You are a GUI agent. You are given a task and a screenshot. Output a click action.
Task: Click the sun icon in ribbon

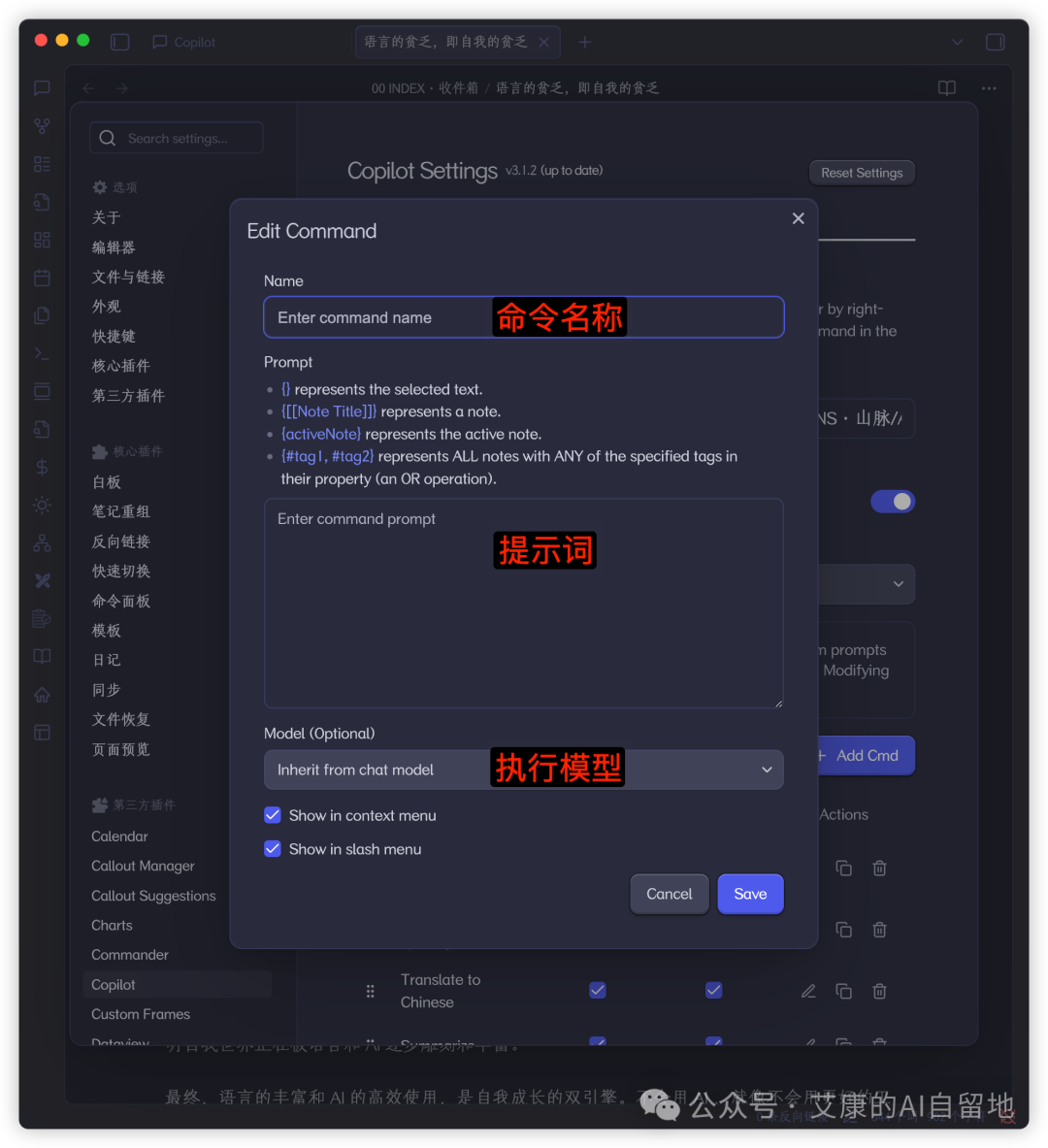(x=42, y=506)
